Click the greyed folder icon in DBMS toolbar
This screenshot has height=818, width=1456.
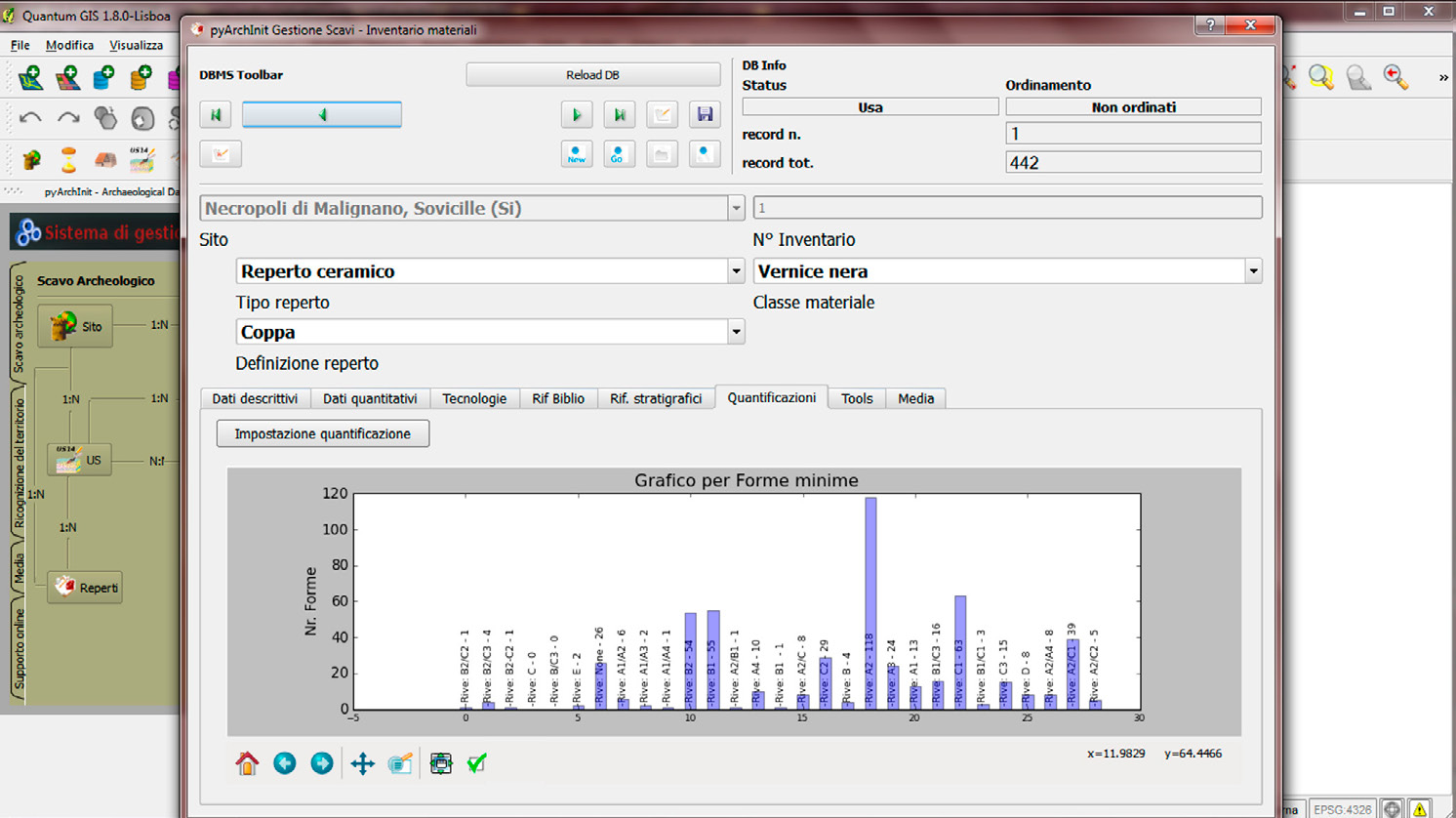pos(662,154)
